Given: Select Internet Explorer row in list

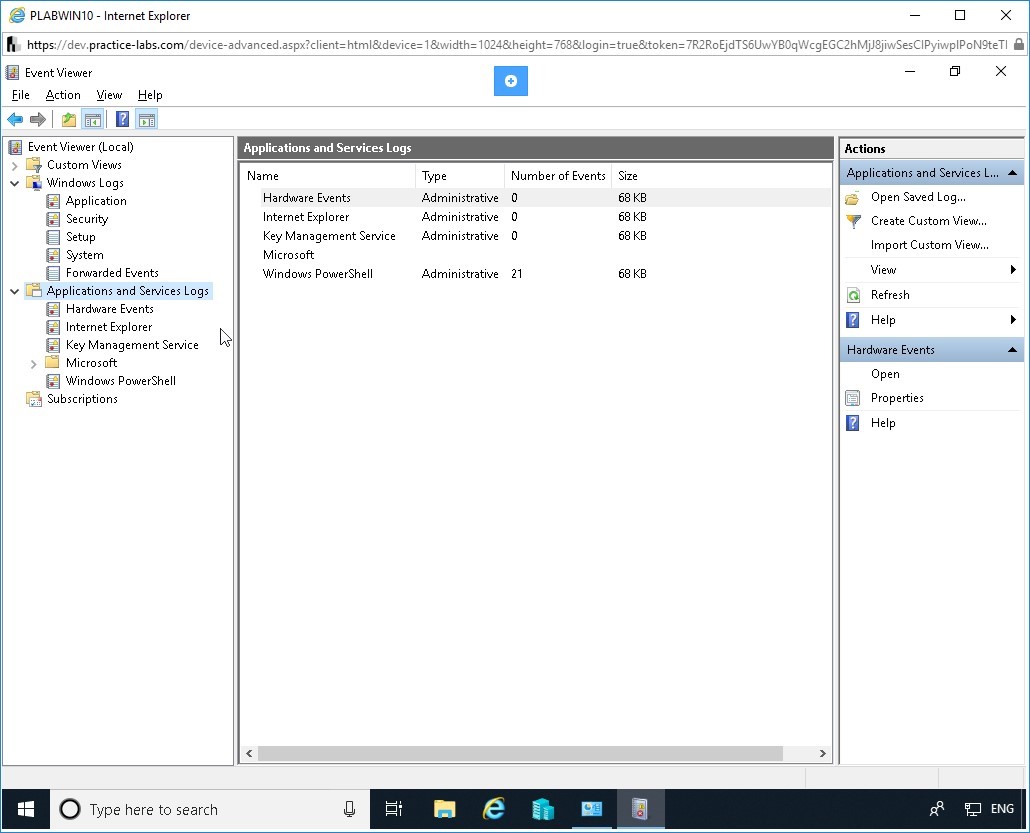Looking at the screenshot, I should click(536, 217).
